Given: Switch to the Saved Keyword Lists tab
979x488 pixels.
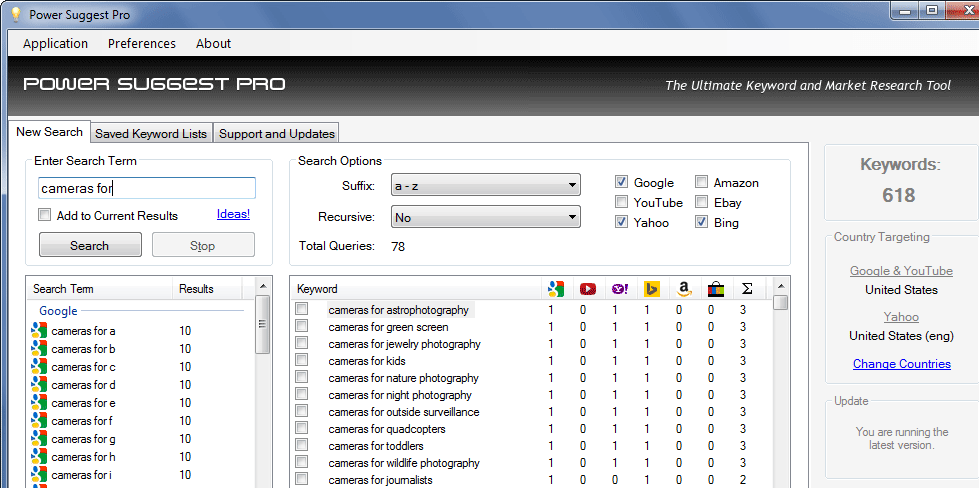Looking at the screenshot, I should click(x=151, y=134).
